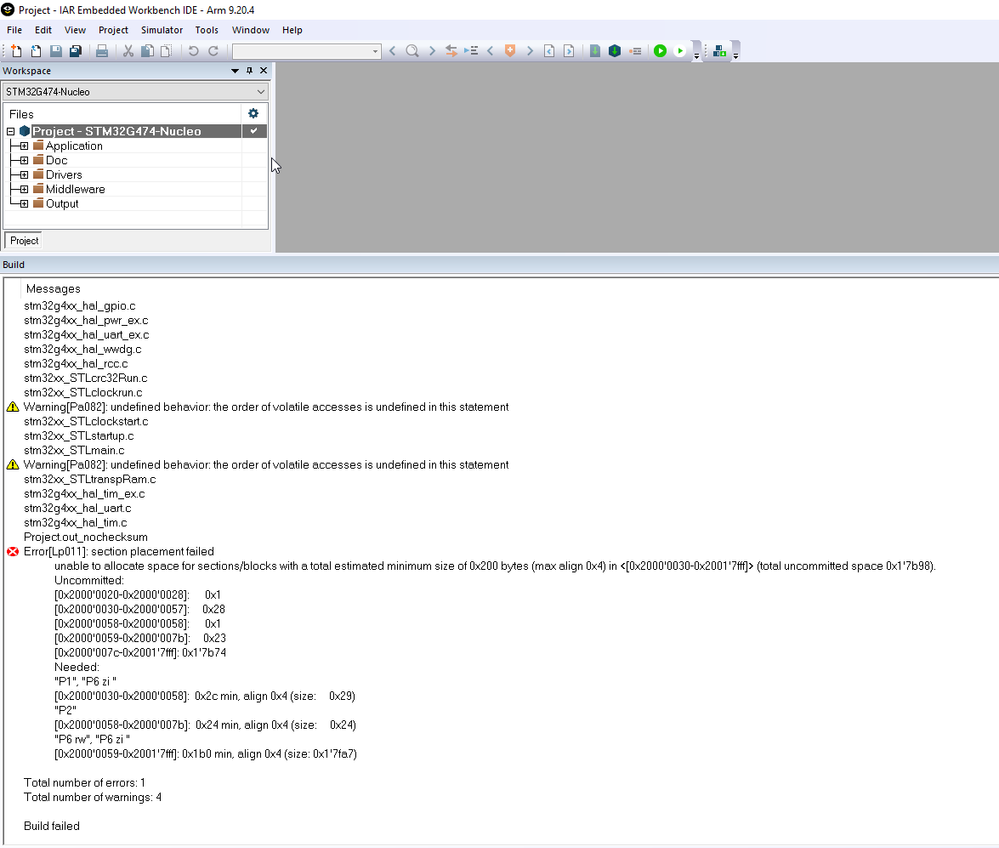Create a new document via toolbar

tap(17, 51)
